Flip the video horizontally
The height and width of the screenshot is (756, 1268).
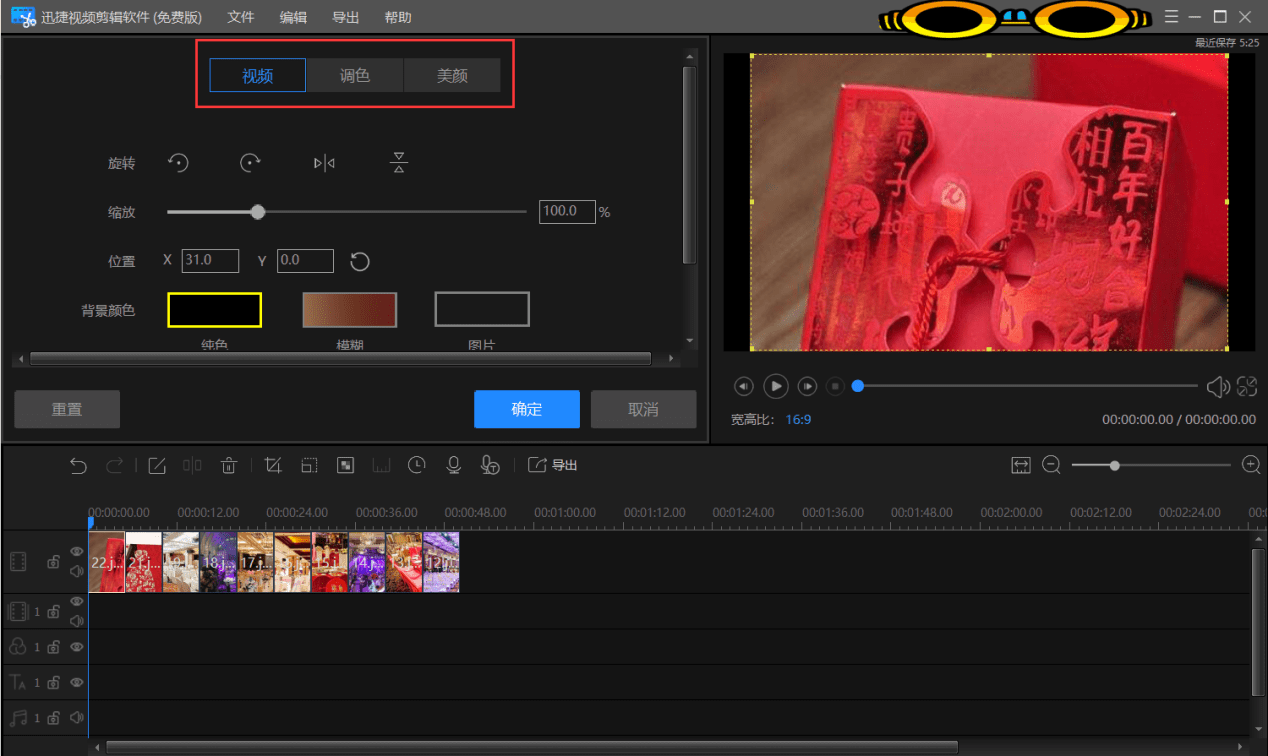(x=324, y=163)
